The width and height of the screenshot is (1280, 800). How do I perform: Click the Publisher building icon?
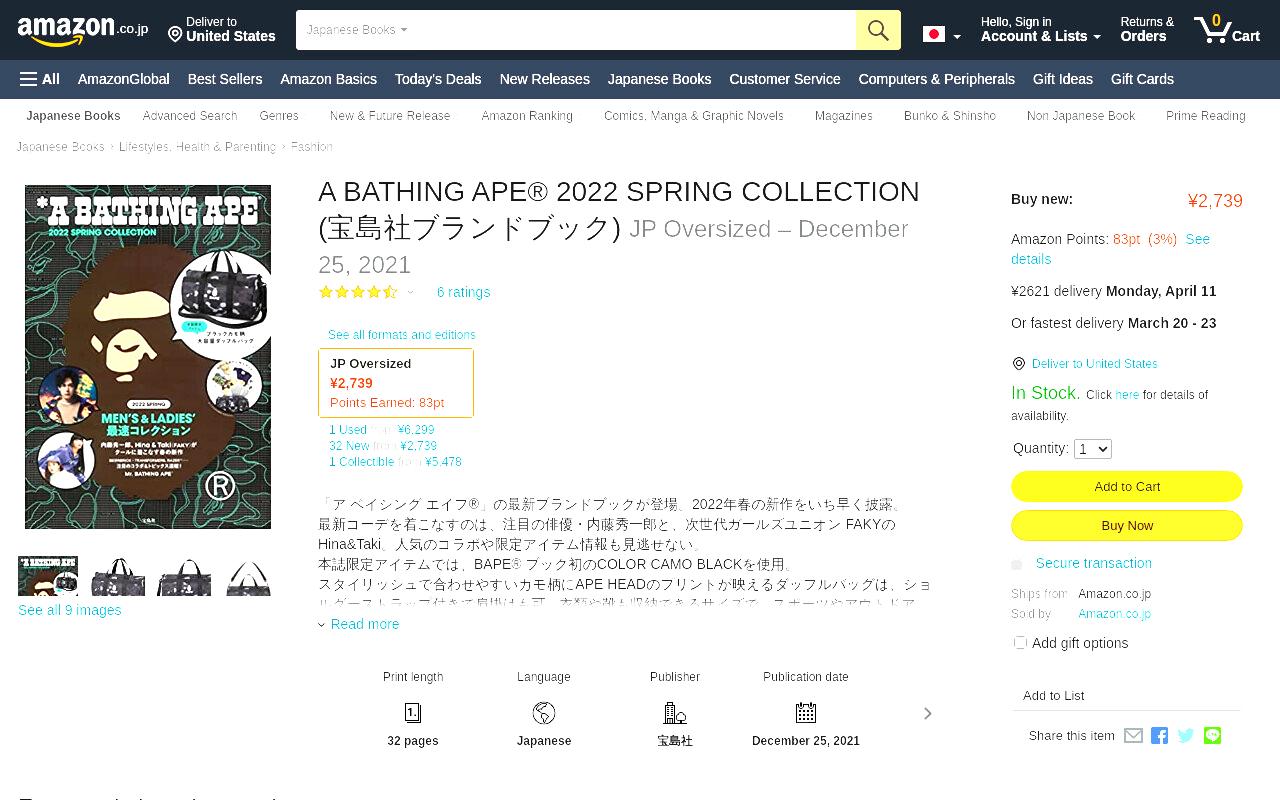click(x=675, y=713)
